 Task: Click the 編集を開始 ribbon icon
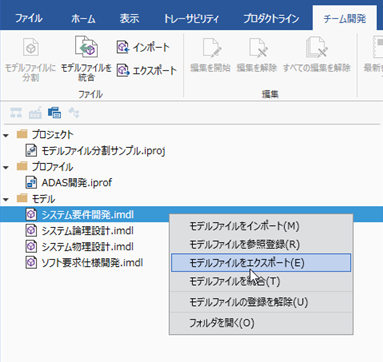click(x=211, y=48)
